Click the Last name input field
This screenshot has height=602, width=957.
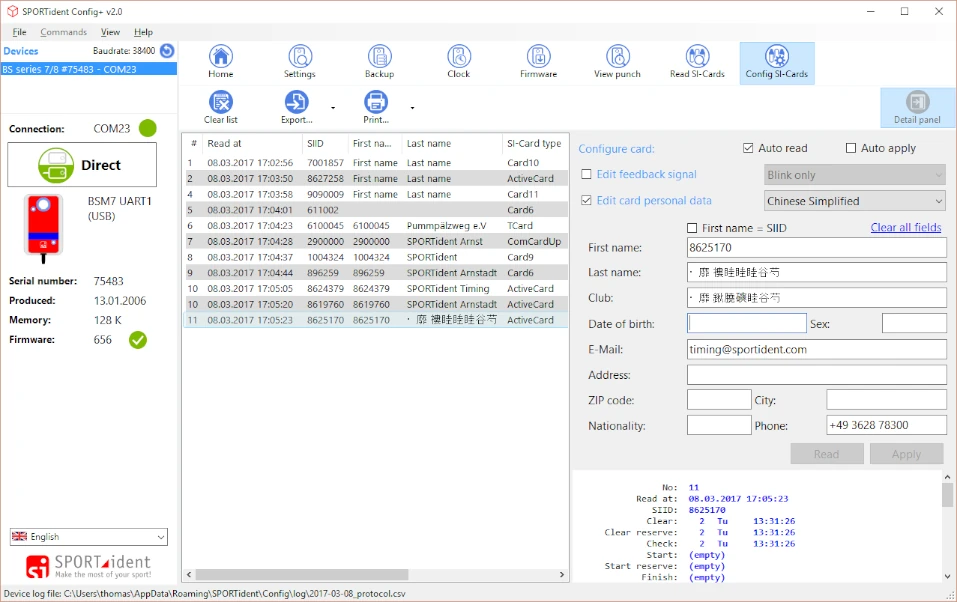pos(817,272)
